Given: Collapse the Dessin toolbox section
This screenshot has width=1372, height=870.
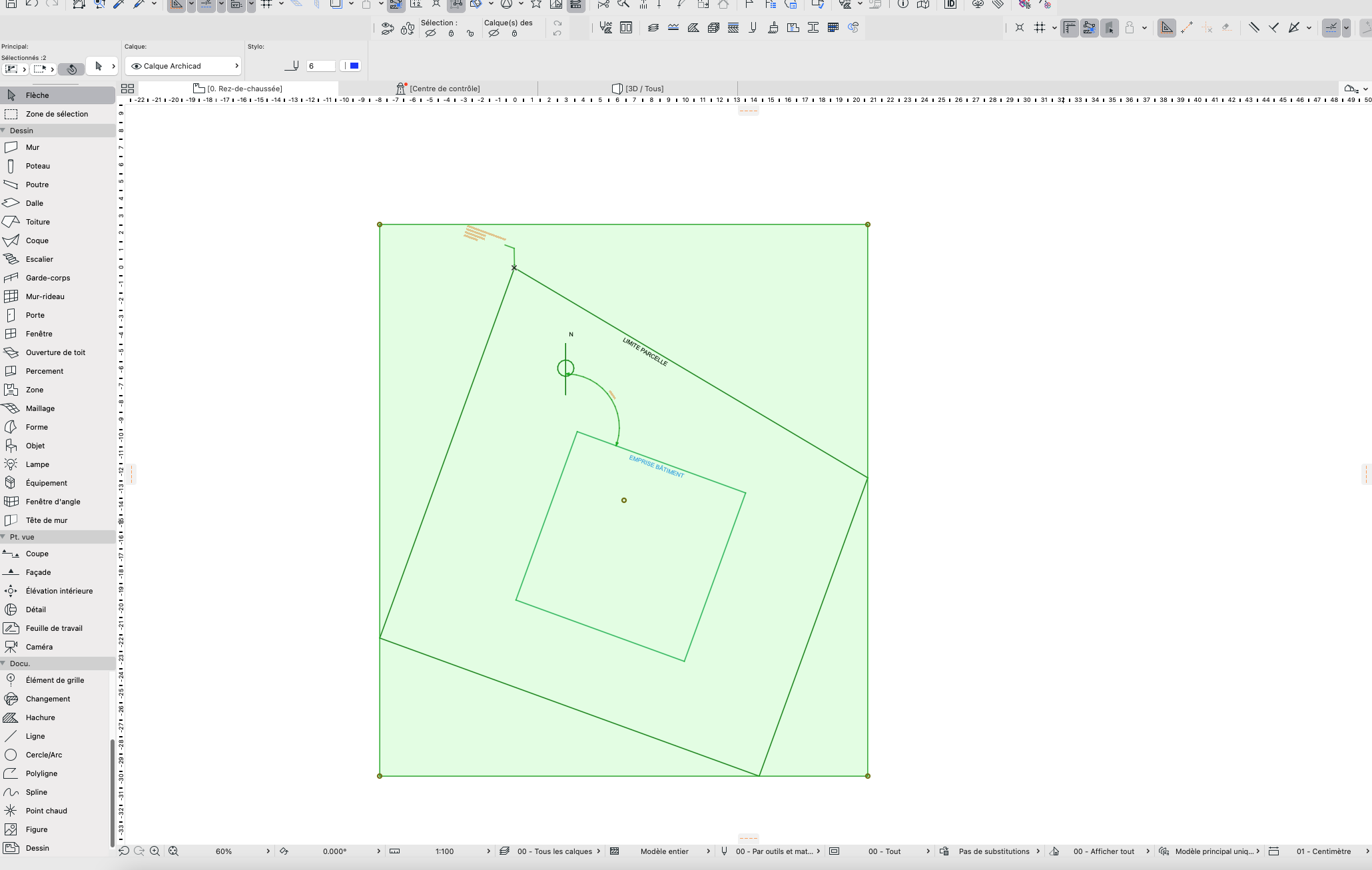Looking at the screenshot, I should (4, 131).
